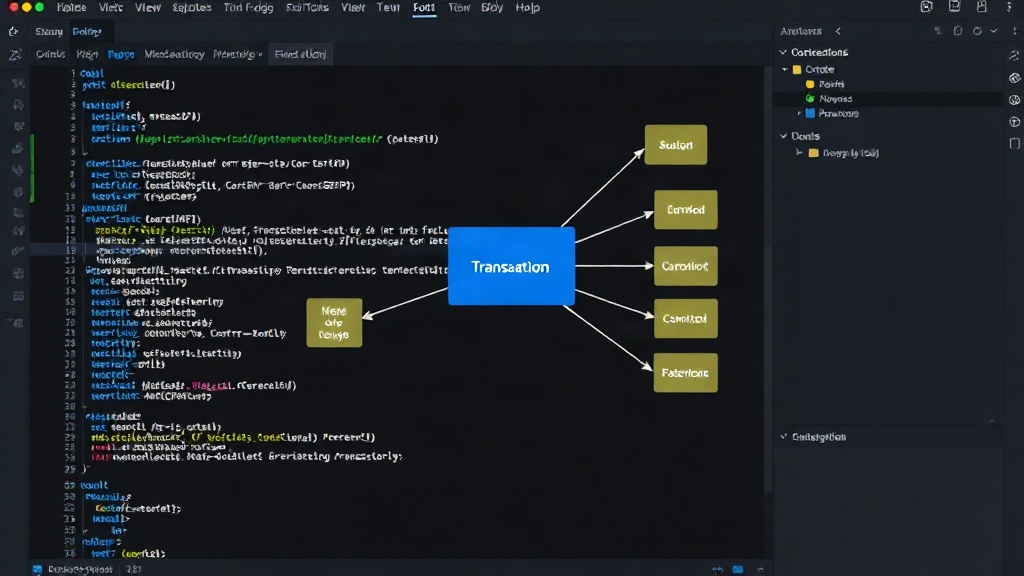Expand the blue Prnaoone folder
This screenshot has height=576, width=1024.
(x=799, y=114)
